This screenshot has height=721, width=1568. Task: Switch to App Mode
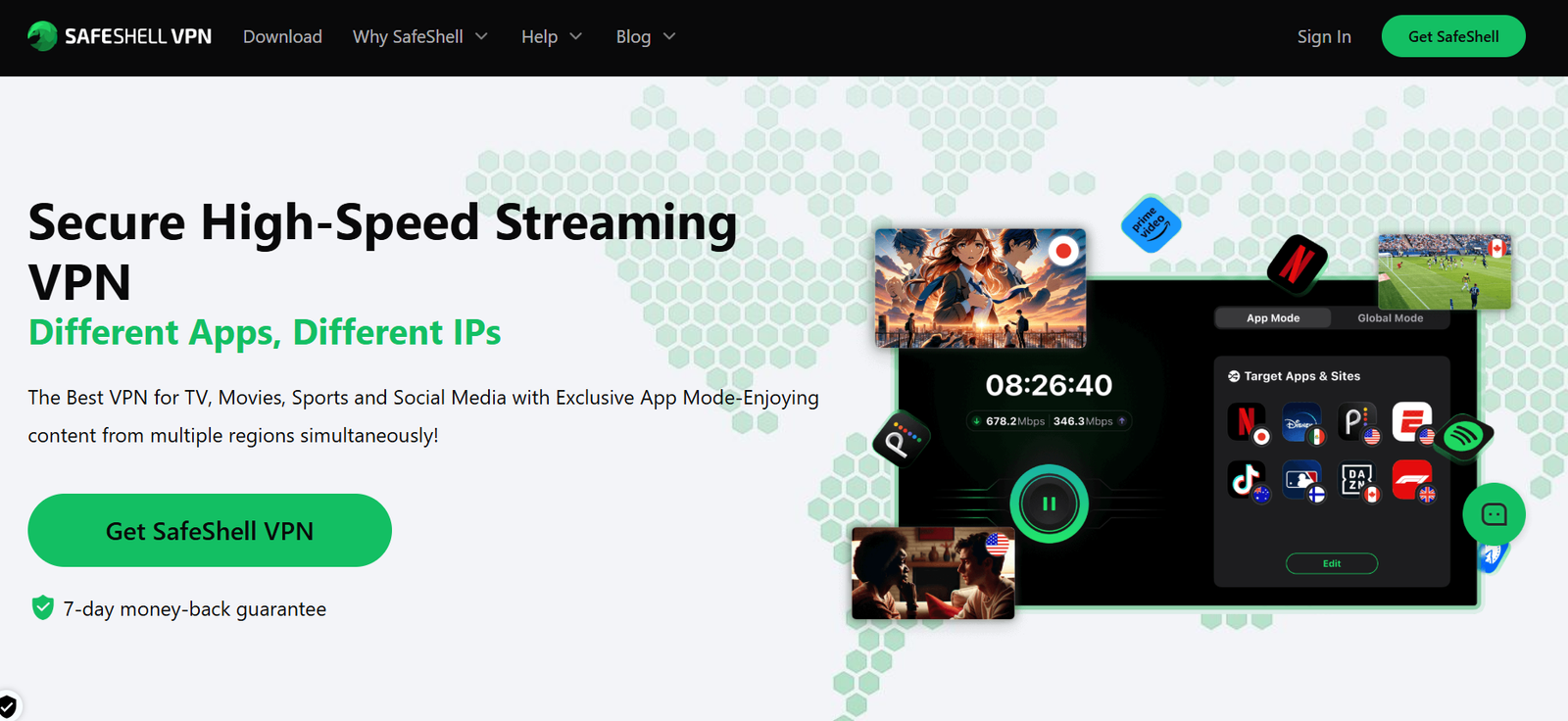click(x=1272, y=318)
